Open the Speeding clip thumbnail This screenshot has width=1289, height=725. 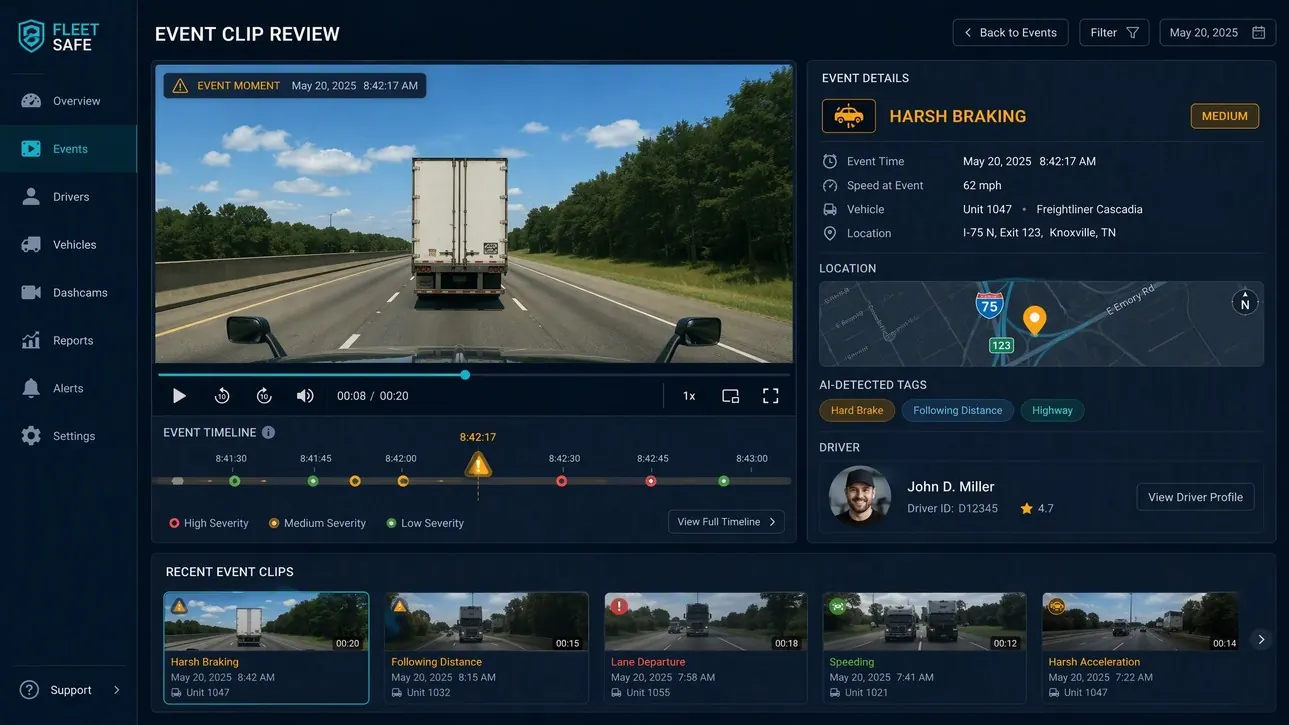[x=924, y=622]
